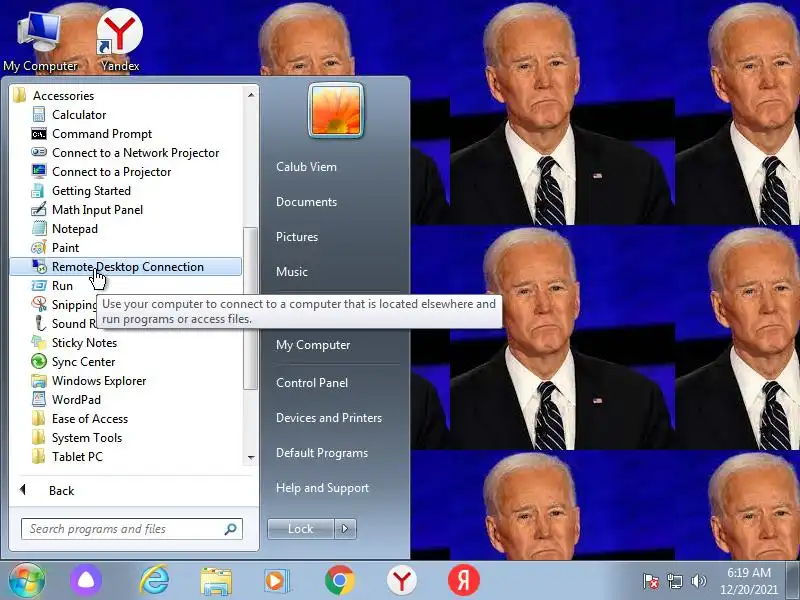Open Pictures from Start menu
The height and width of the screenshot is (600, 800).
(296, 237)
